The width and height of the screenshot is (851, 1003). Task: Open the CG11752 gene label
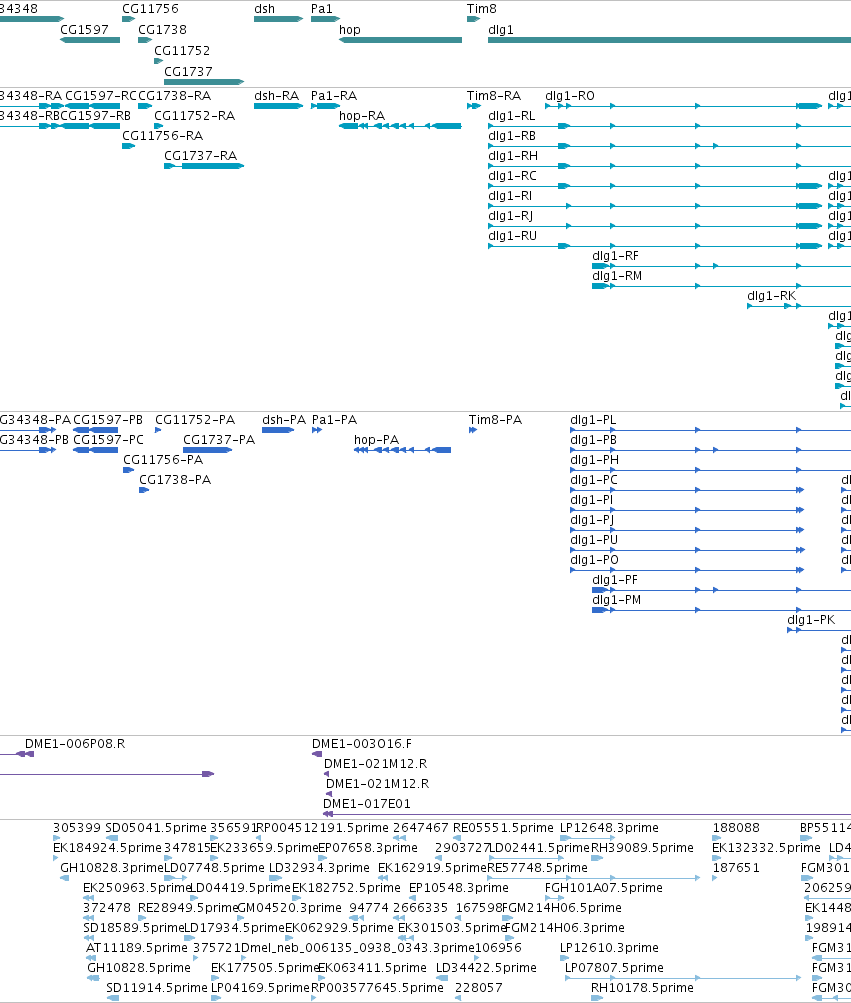[x=182, y=51]
